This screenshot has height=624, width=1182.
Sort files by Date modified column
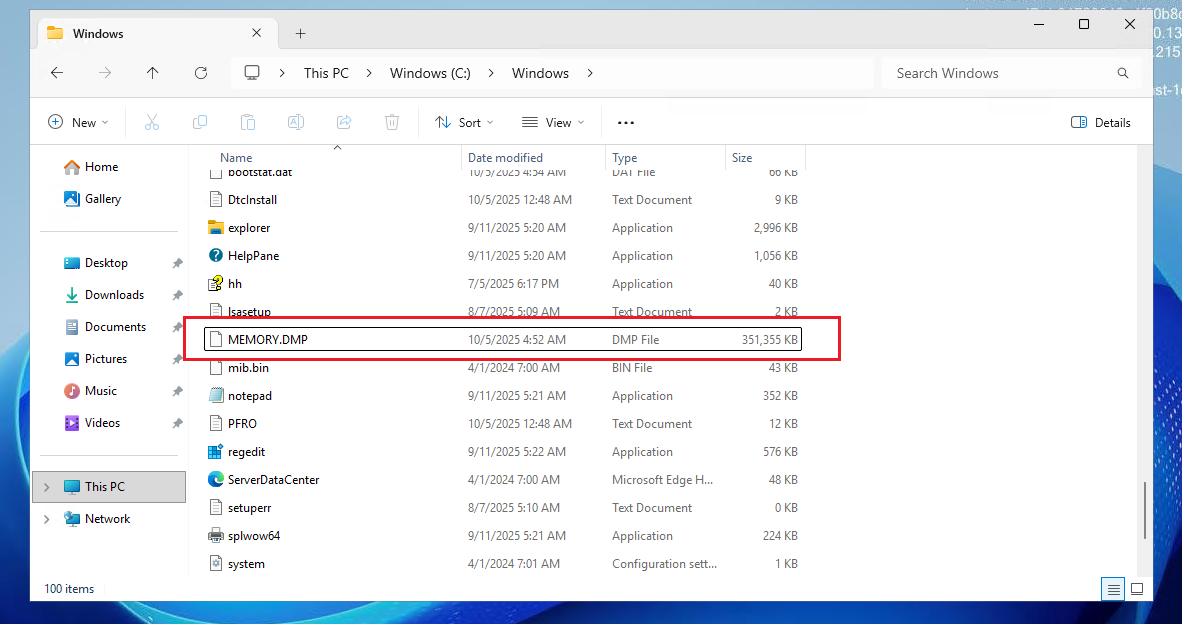click(x=505, y=158)
